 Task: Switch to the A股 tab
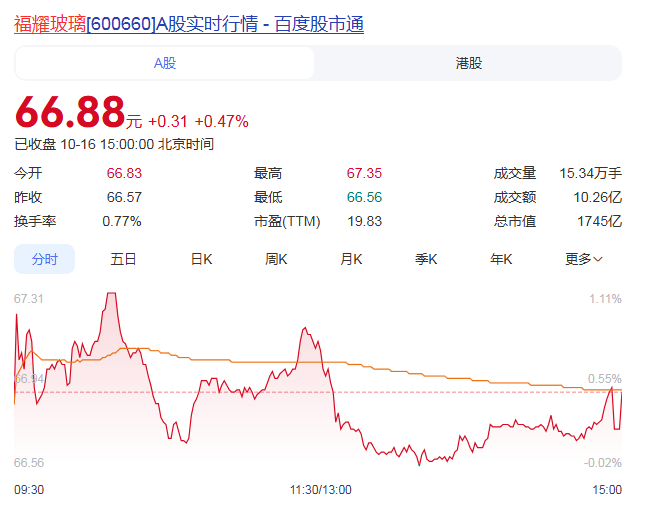pyautogui.click(x=165, y=63)
